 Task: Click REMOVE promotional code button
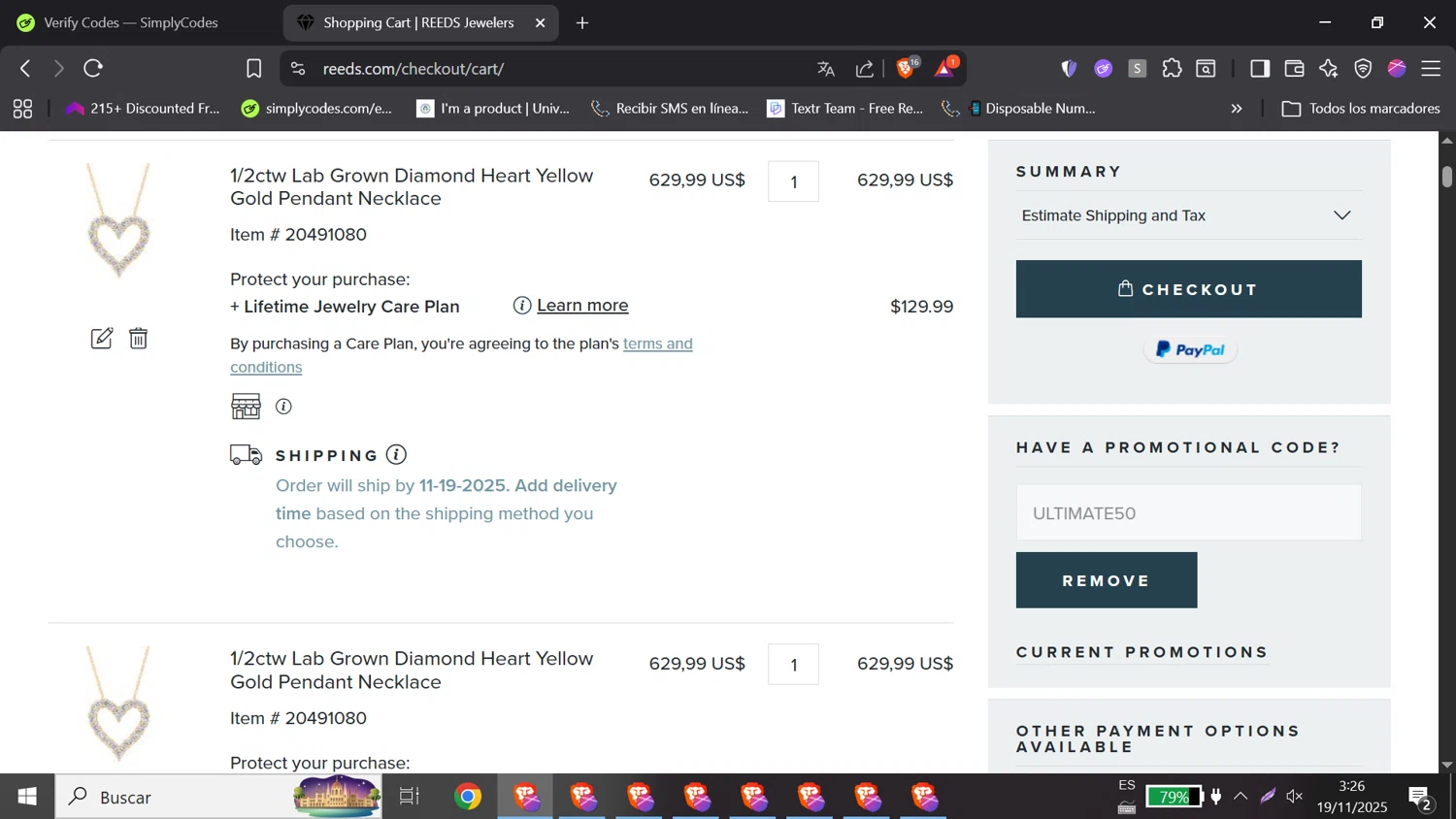pos(1107,580)
